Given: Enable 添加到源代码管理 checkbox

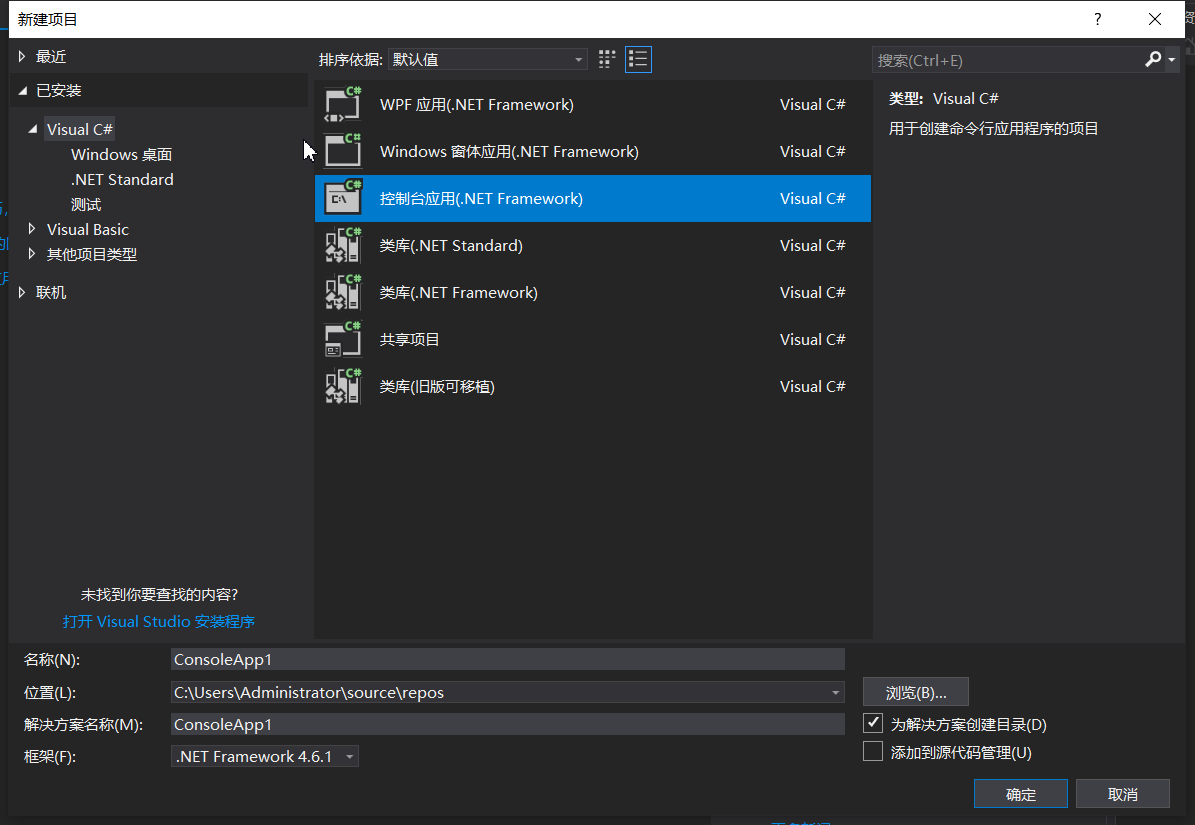Looking at the screenshot, I should point(873,752).
